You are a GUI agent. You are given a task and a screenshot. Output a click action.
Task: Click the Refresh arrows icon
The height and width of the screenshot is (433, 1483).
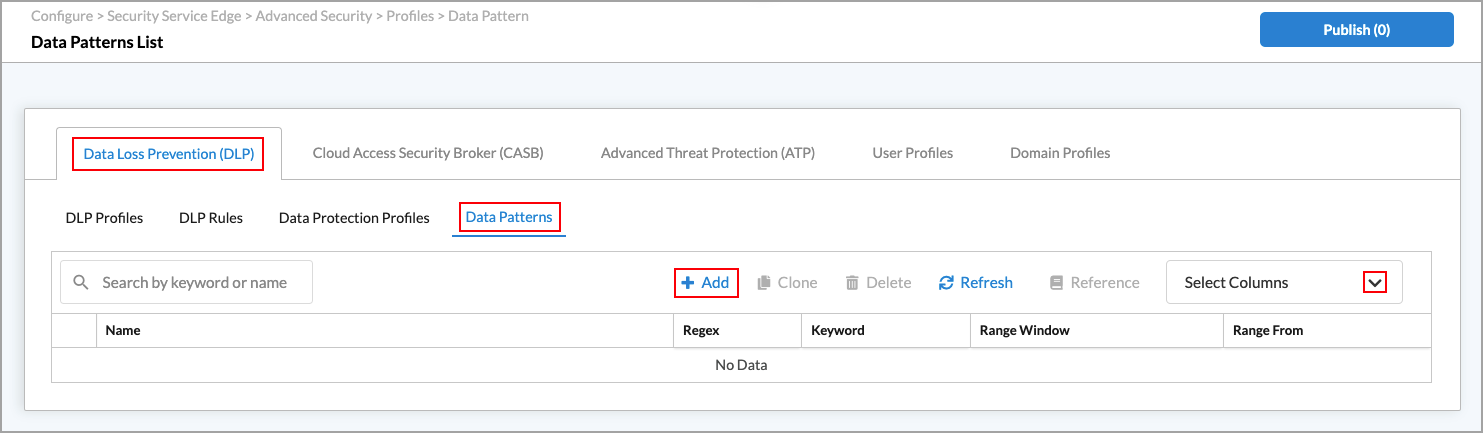pyautogui.click(x=946, y=283)
